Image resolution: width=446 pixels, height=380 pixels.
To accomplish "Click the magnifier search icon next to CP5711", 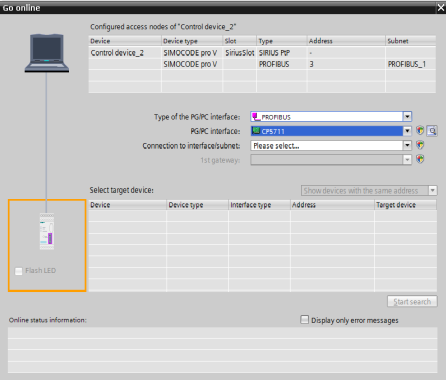I will pyautogui.click(x=432, y=131).
